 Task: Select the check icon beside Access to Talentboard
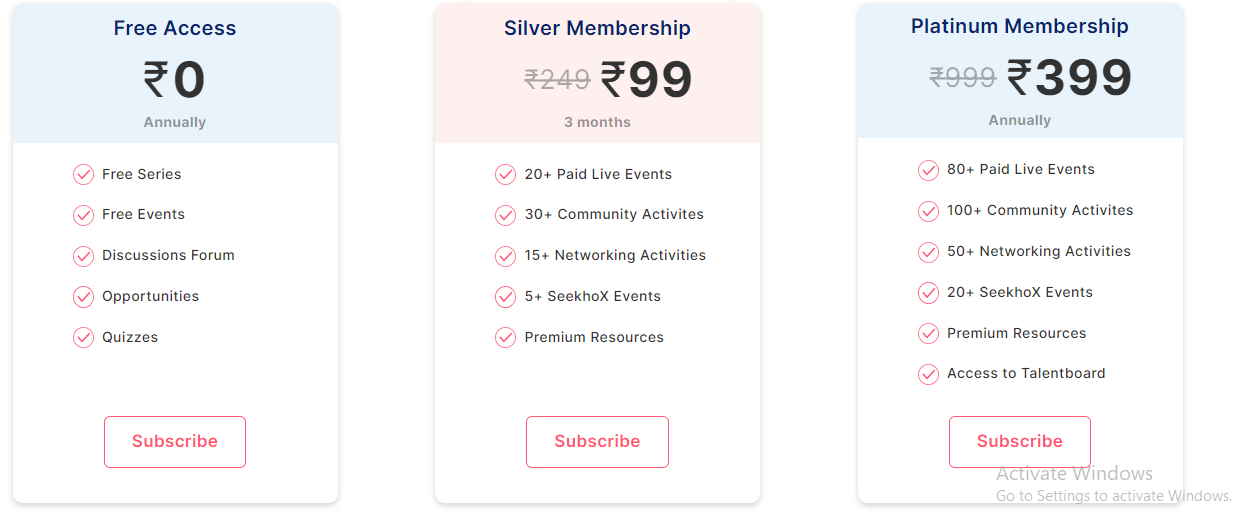click(928, 374)
